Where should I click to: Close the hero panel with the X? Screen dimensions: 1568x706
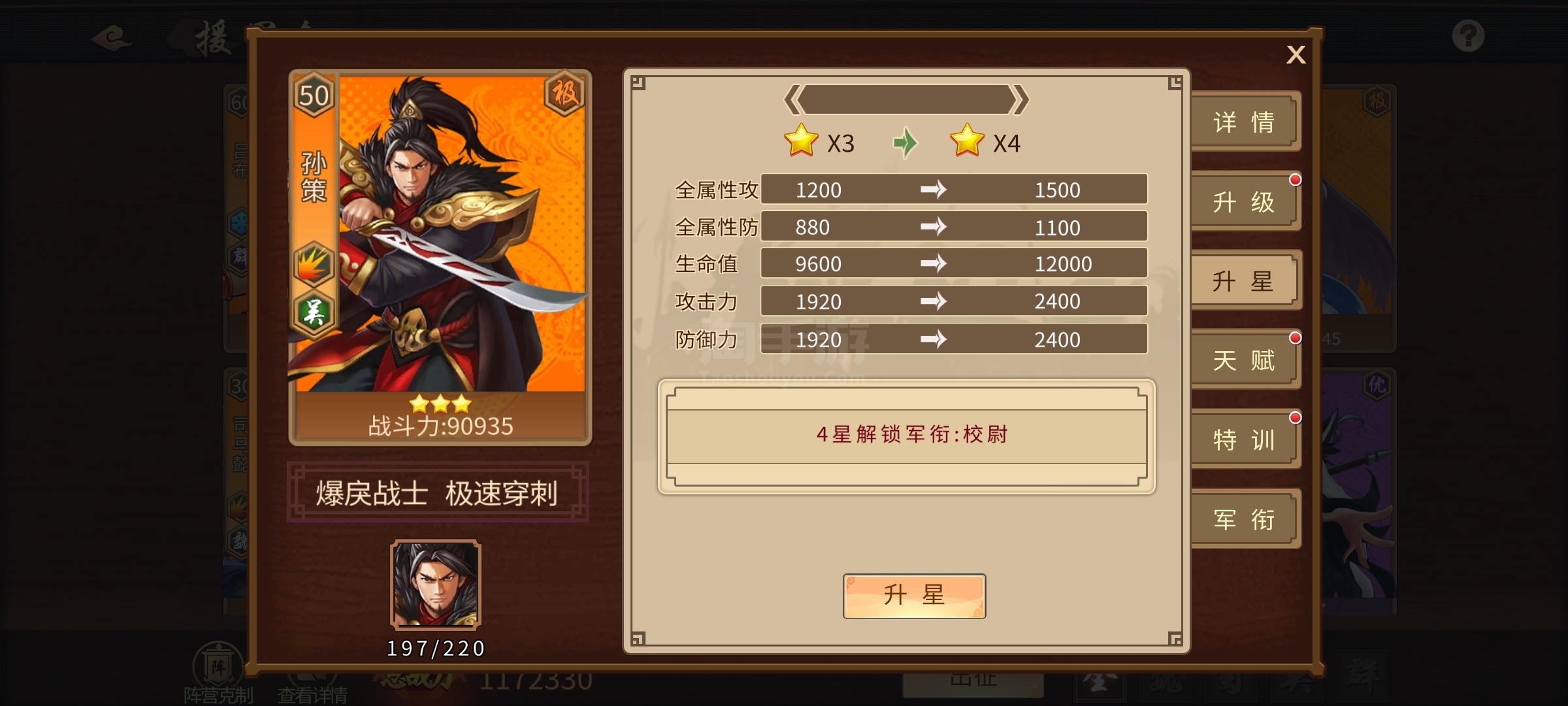coord(1296,54)
